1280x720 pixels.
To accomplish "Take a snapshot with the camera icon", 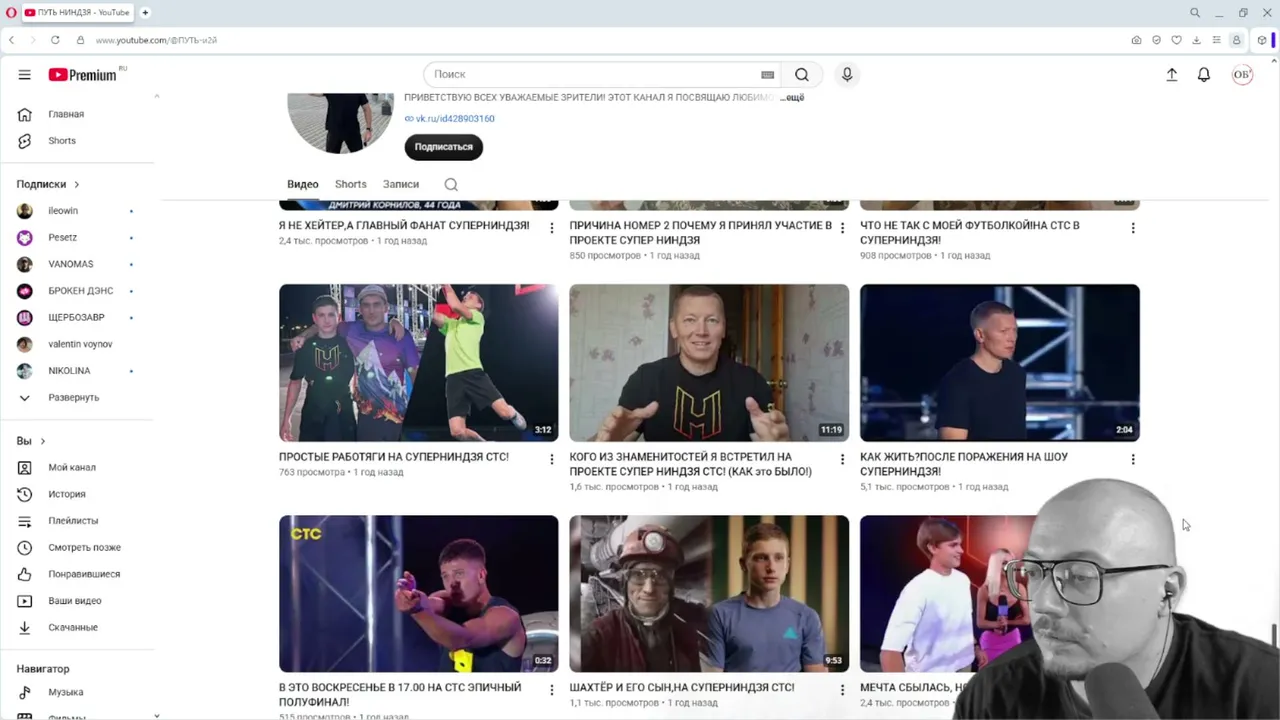I will (1136, 40).
